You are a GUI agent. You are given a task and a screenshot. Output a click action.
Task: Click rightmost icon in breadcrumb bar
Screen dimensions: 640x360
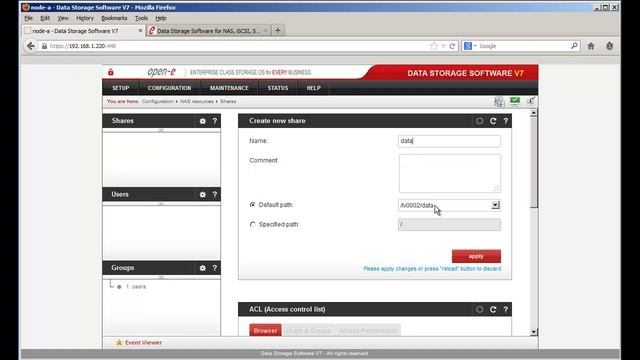coord(531,101)
